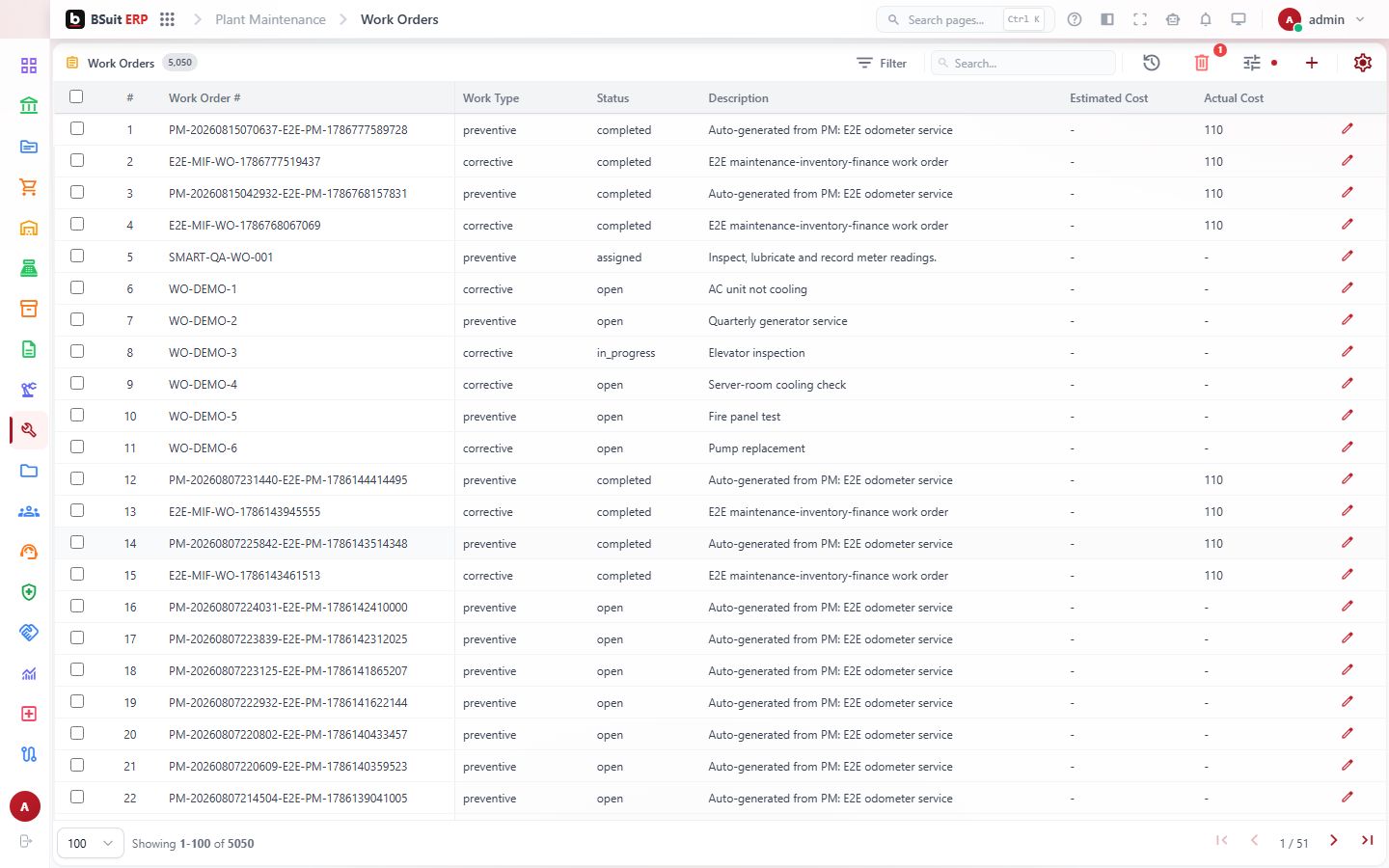Sort by the Status column header

[x=613, y=98]
